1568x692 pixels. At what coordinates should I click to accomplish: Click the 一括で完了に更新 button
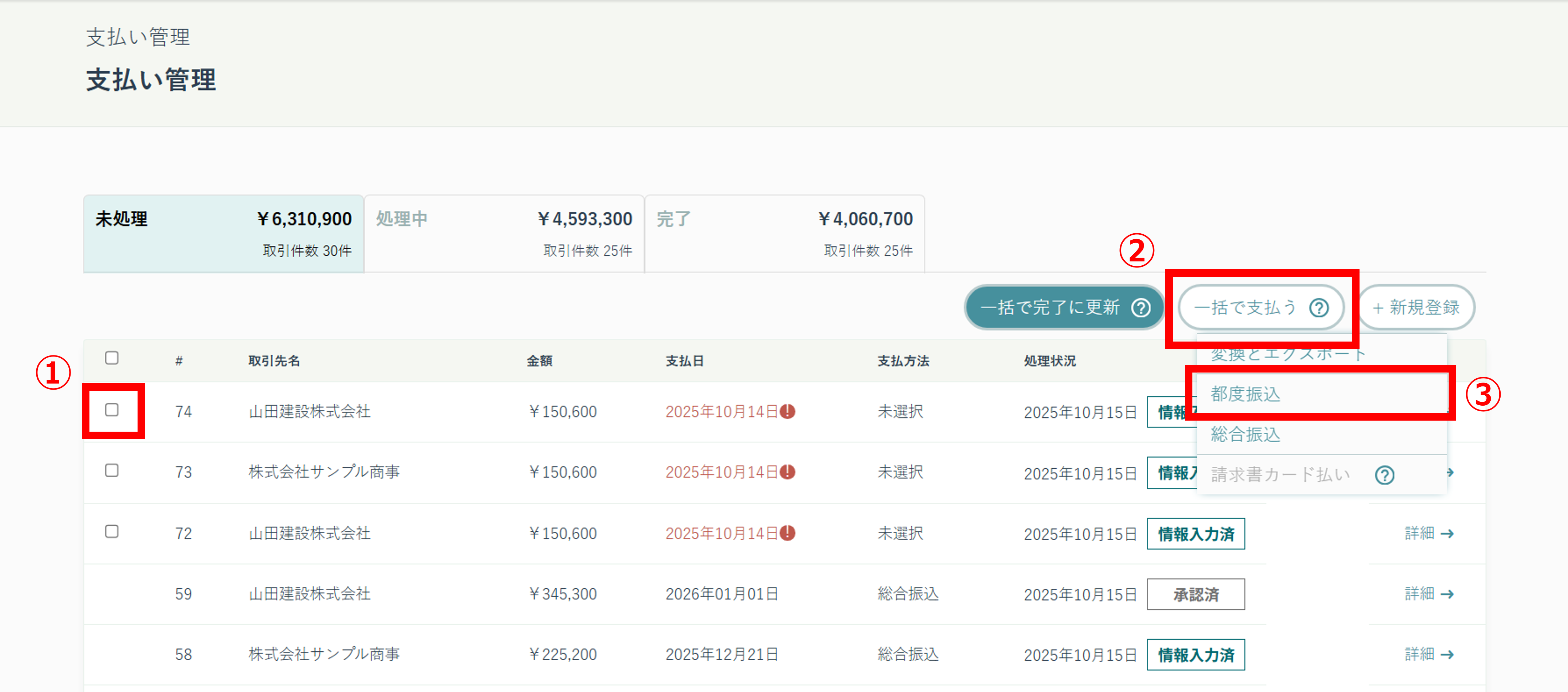(1064, 308)
